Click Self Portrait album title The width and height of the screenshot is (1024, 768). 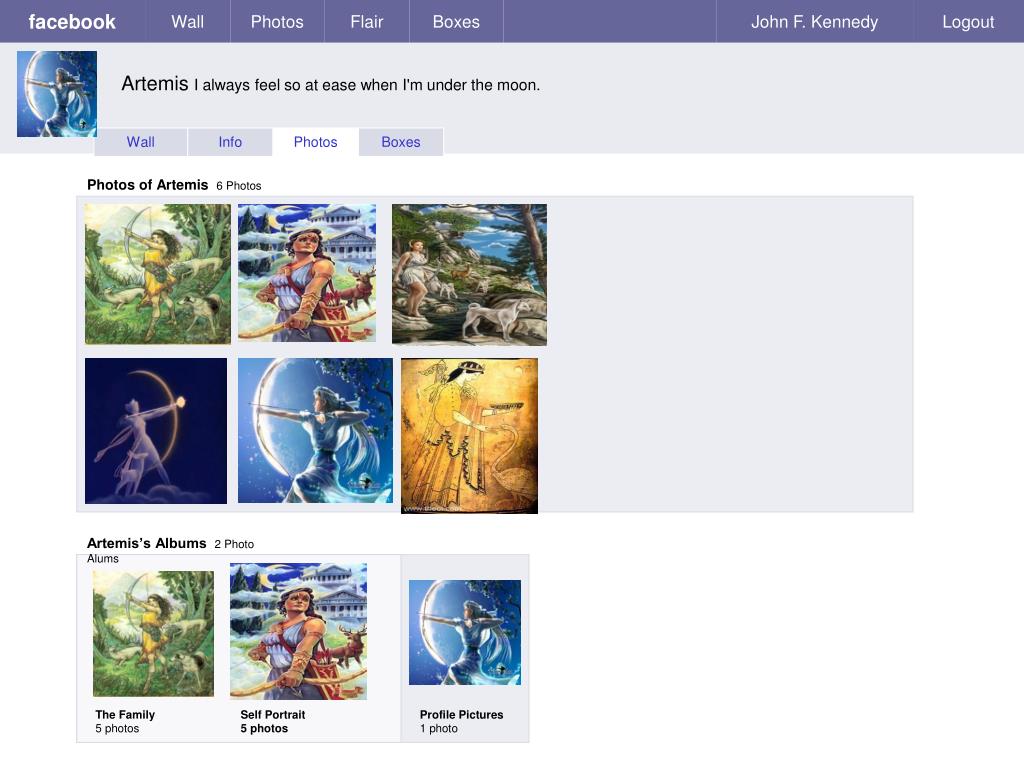273,714
